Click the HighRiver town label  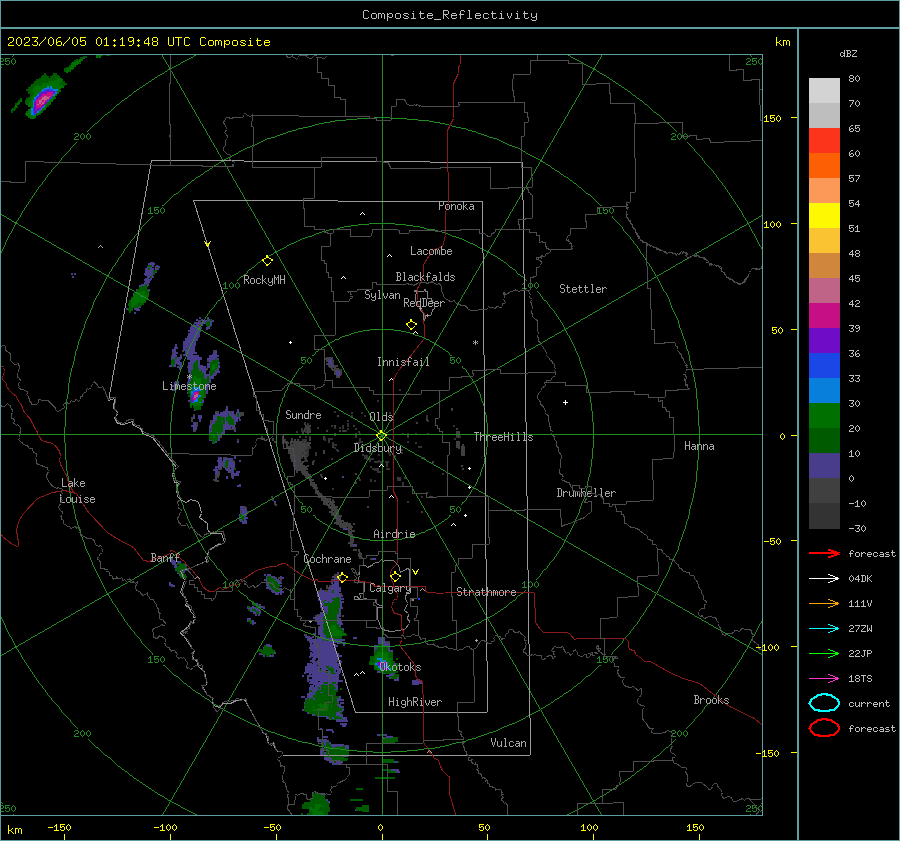415,702
